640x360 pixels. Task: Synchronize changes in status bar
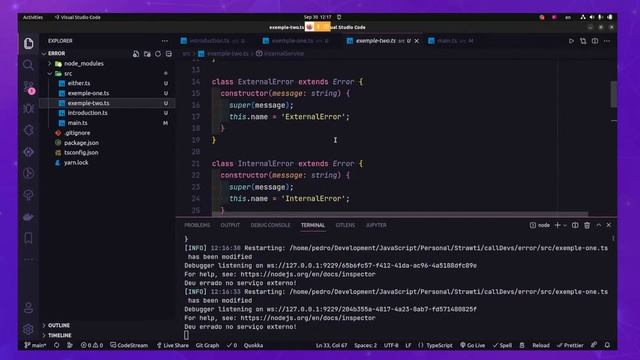coord(56,345)
